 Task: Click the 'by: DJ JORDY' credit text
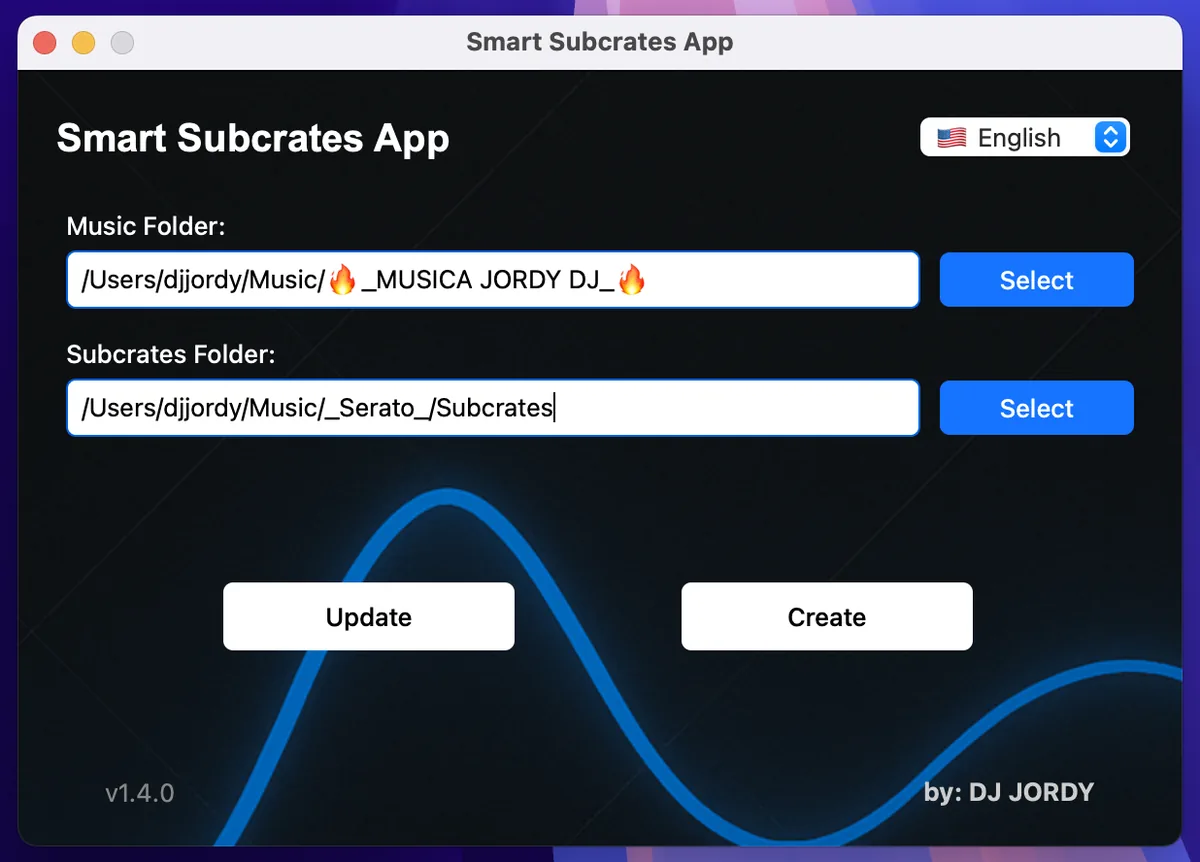pos(1009,793)
